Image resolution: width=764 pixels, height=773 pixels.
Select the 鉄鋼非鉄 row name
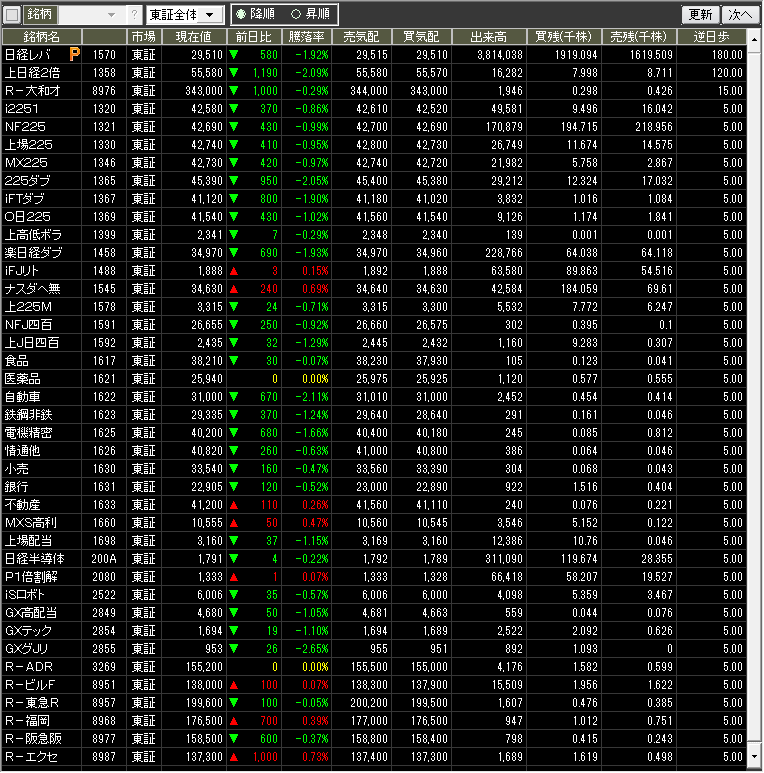point(29,415)
